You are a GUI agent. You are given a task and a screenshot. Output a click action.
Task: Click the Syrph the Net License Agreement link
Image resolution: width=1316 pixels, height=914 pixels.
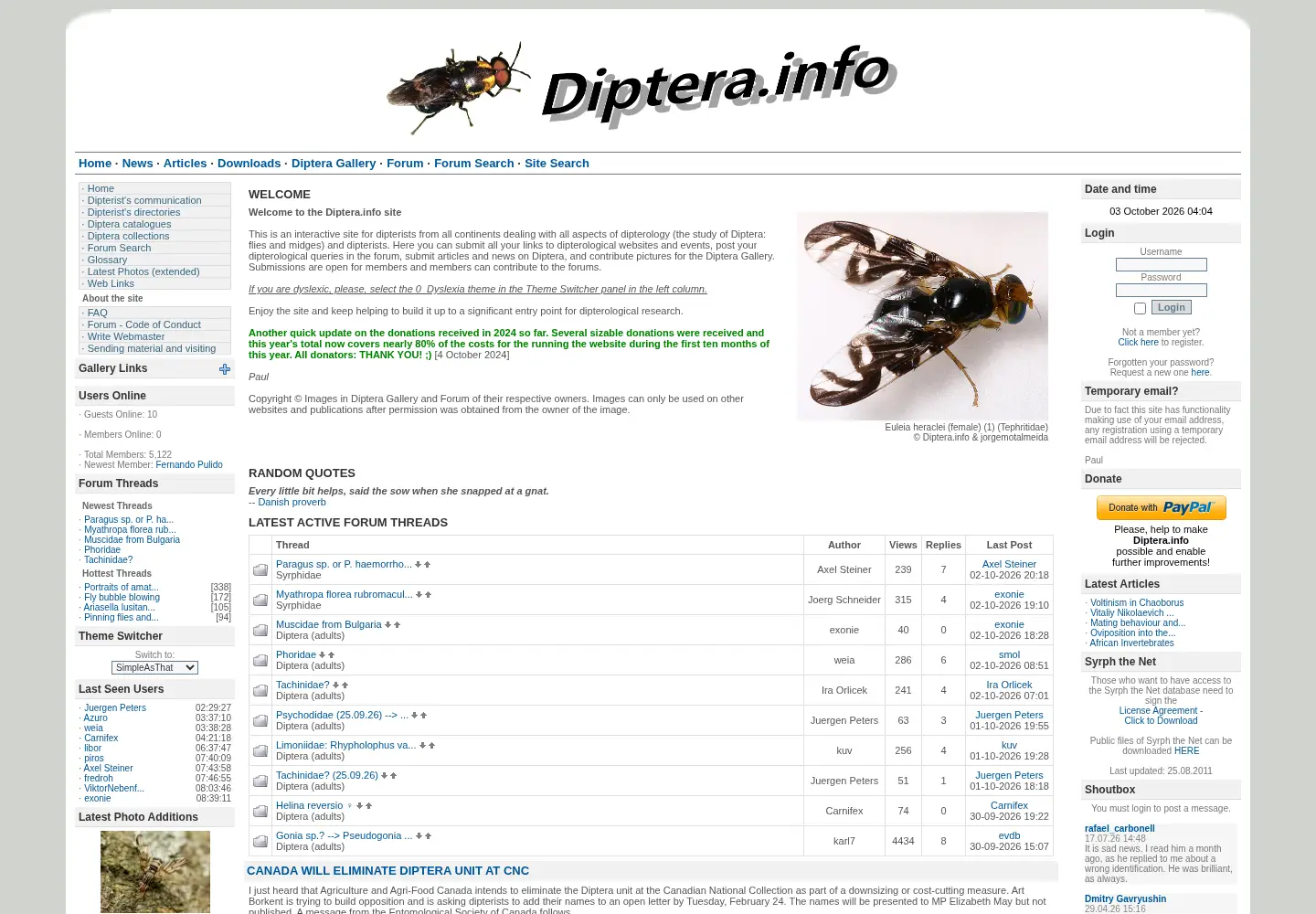click(1159, 711)
